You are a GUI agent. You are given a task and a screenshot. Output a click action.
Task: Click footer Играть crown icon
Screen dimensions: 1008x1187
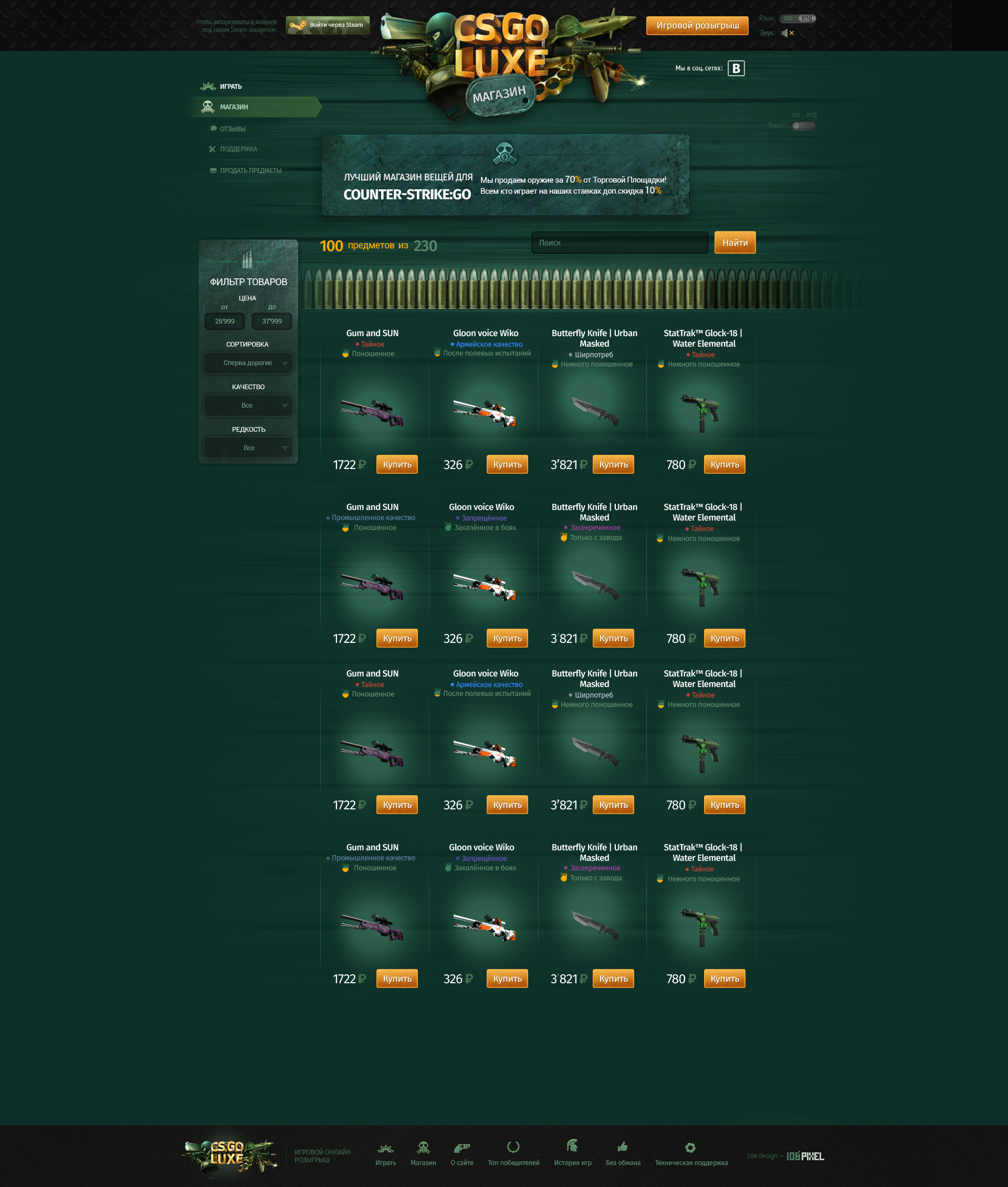tap(386, 1148)
